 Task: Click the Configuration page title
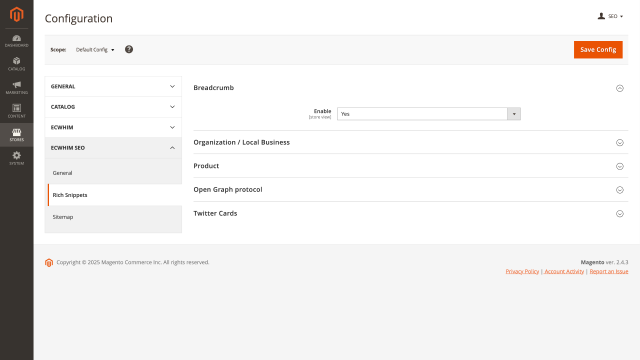79,18
